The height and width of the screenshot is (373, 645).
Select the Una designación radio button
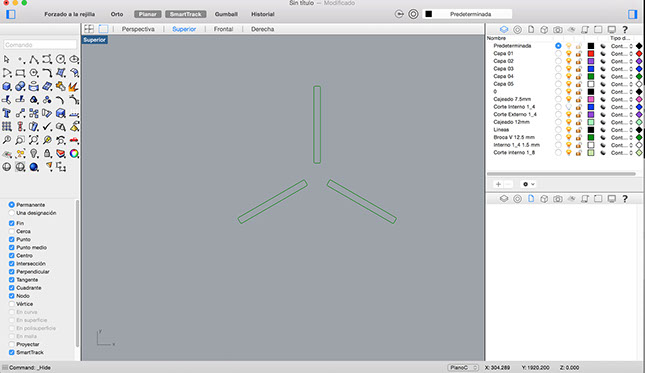12,213
